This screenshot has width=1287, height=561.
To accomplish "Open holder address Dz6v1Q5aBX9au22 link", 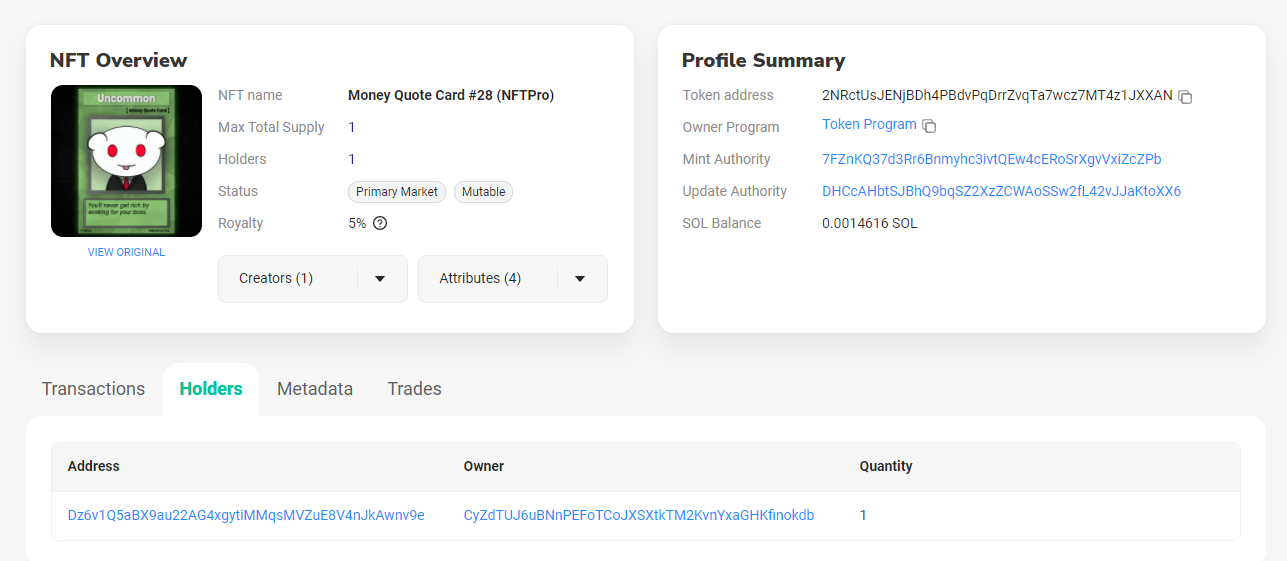I will [x=246, y=515].
